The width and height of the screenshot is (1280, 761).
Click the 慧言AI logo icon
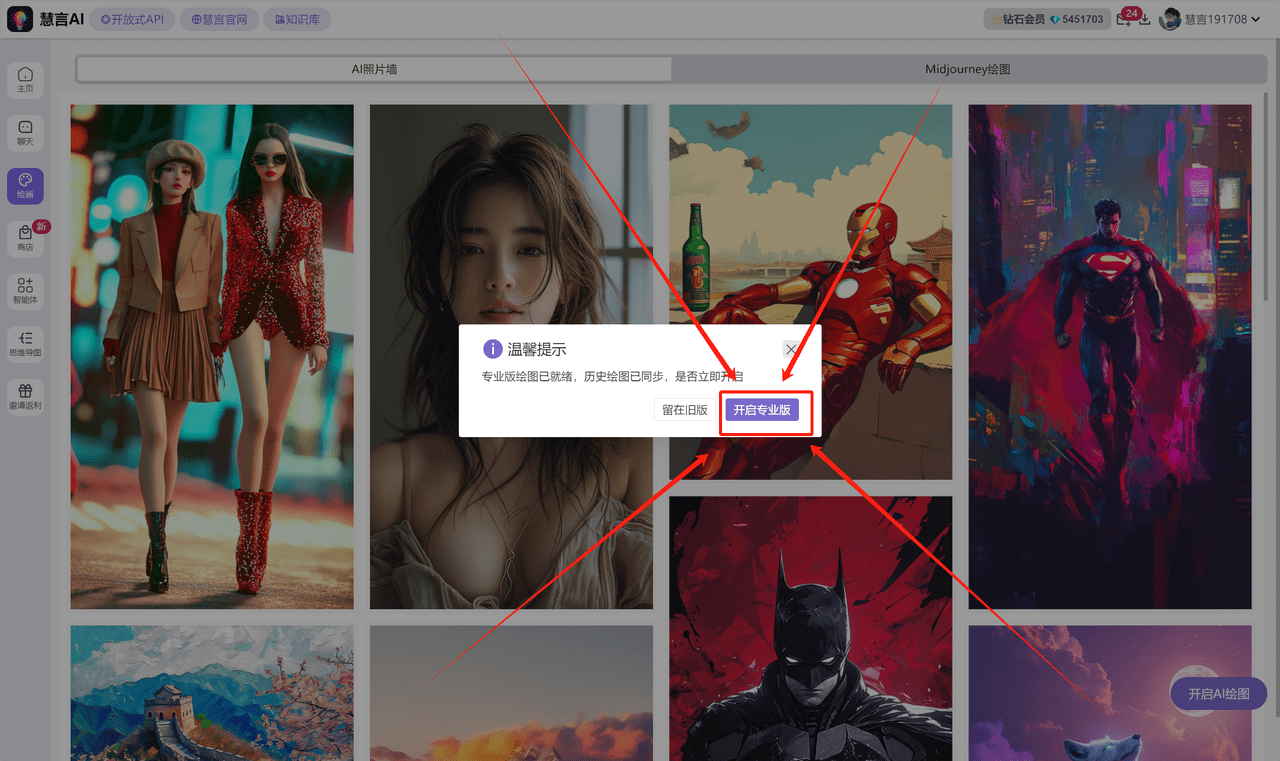[x=20, y=19]
